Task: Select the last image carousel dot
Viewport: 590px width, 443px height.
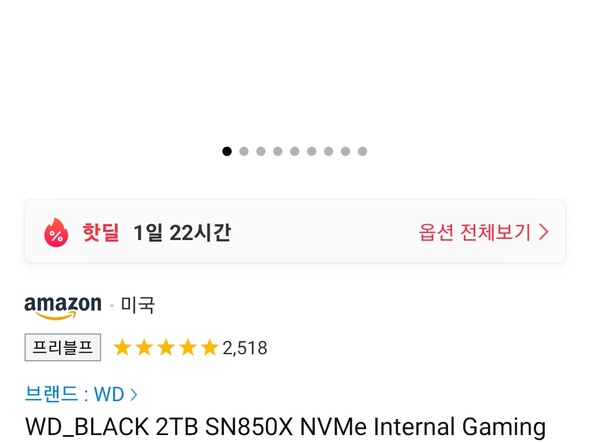Action: 362,151
